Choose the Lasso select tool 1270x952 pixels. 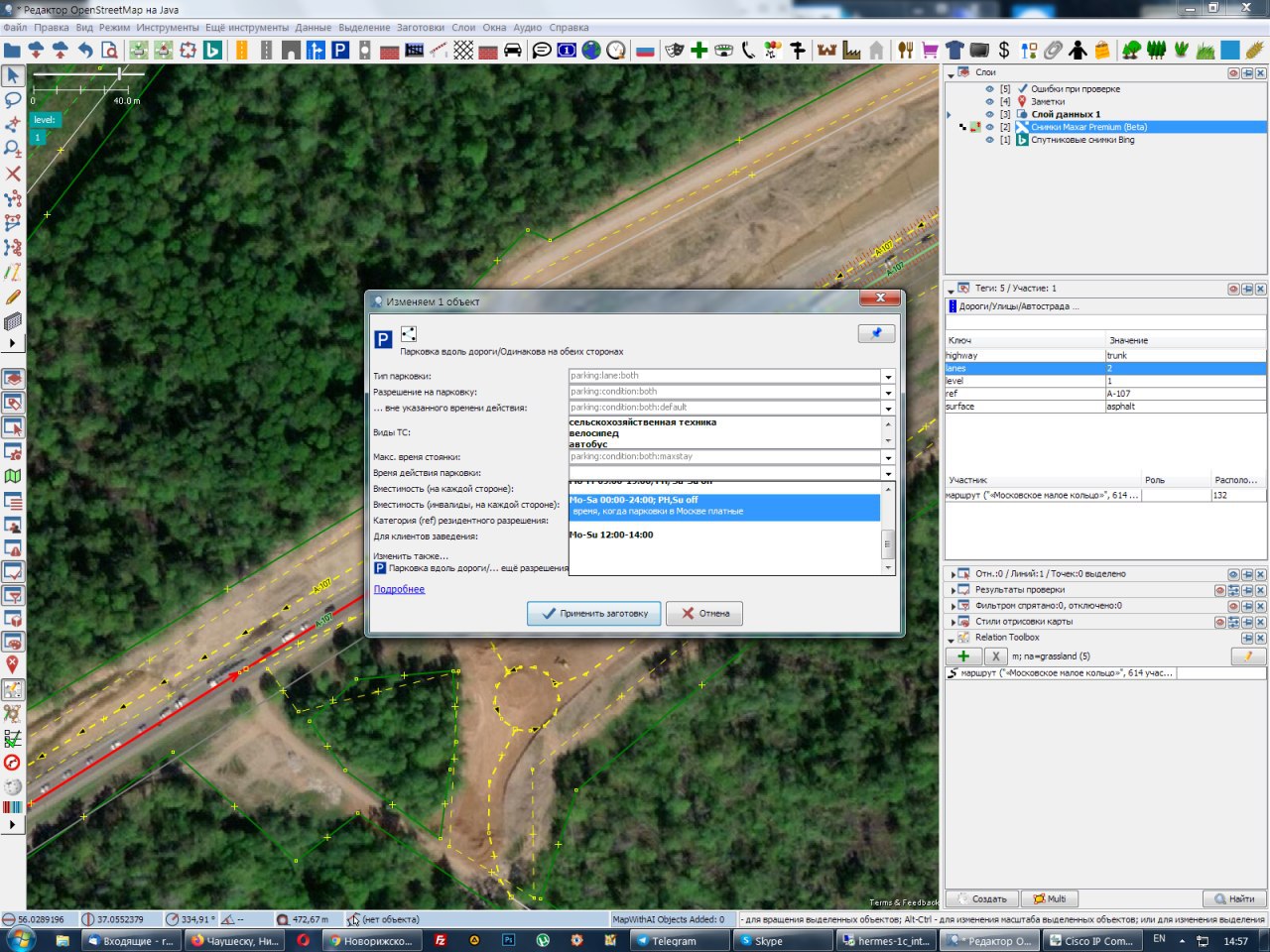point(13,100)
